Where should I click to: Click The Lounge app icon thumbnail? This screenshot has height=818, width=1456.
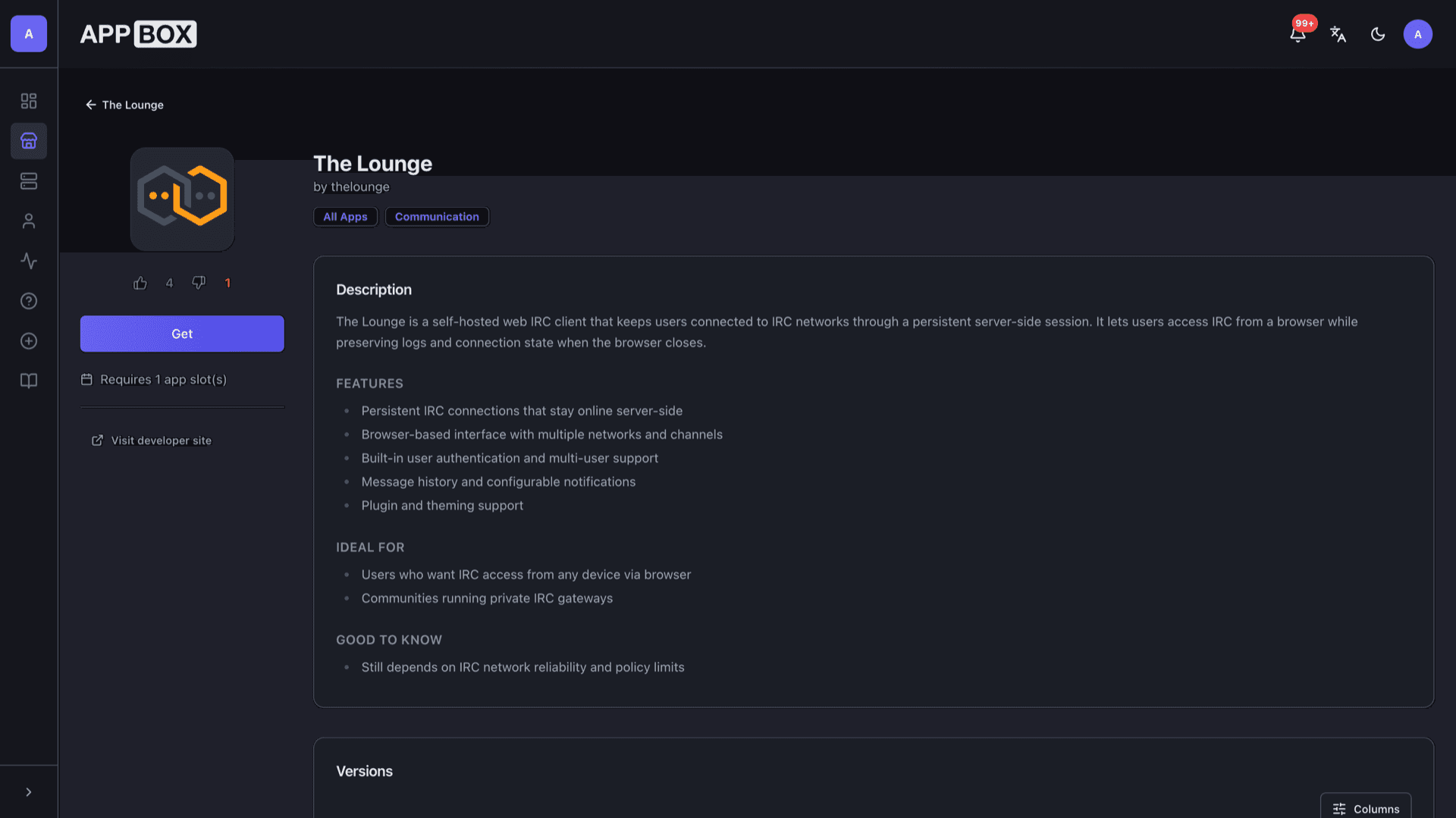[182, 199]
